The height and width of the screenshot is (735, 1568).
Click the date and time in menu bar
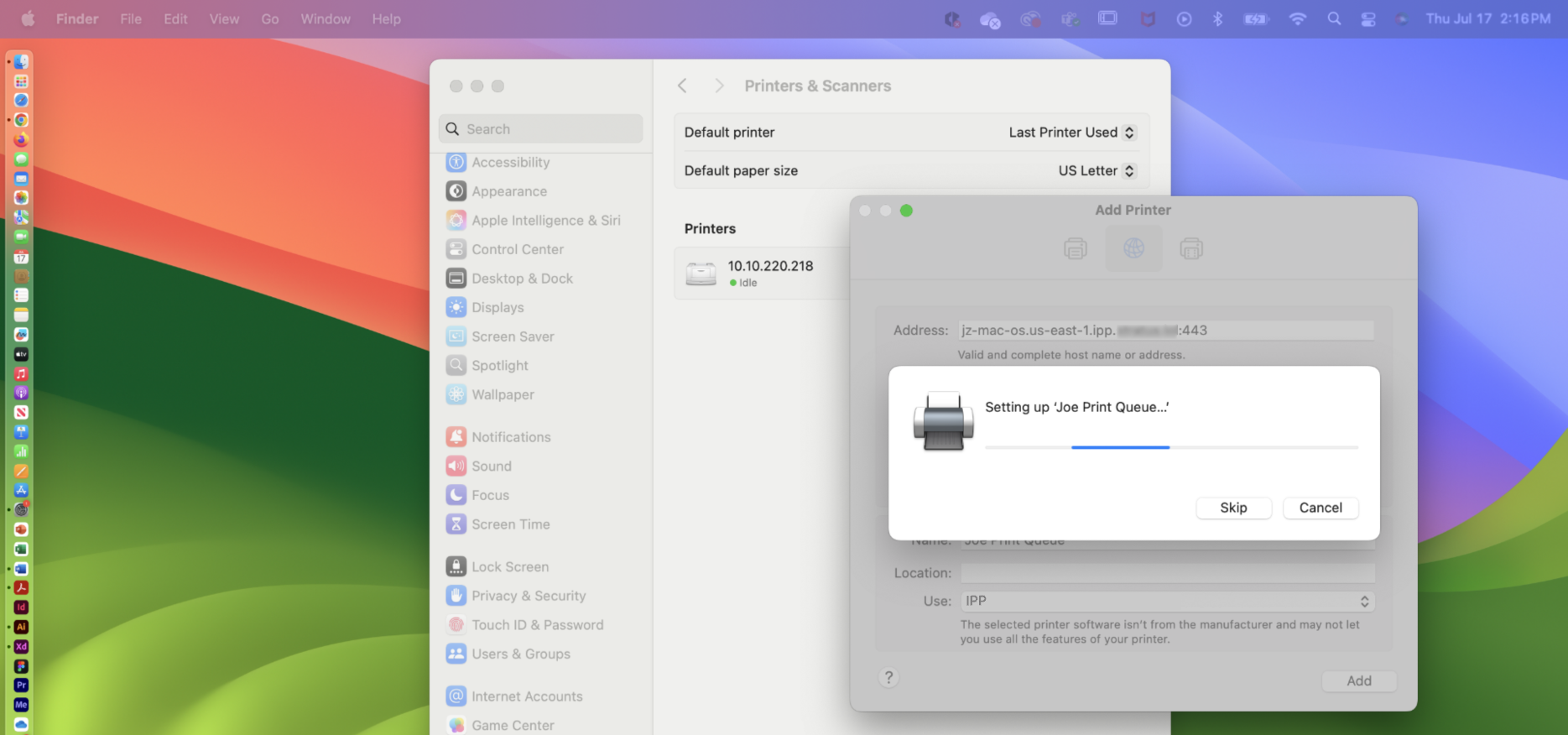click(1487, 18)
